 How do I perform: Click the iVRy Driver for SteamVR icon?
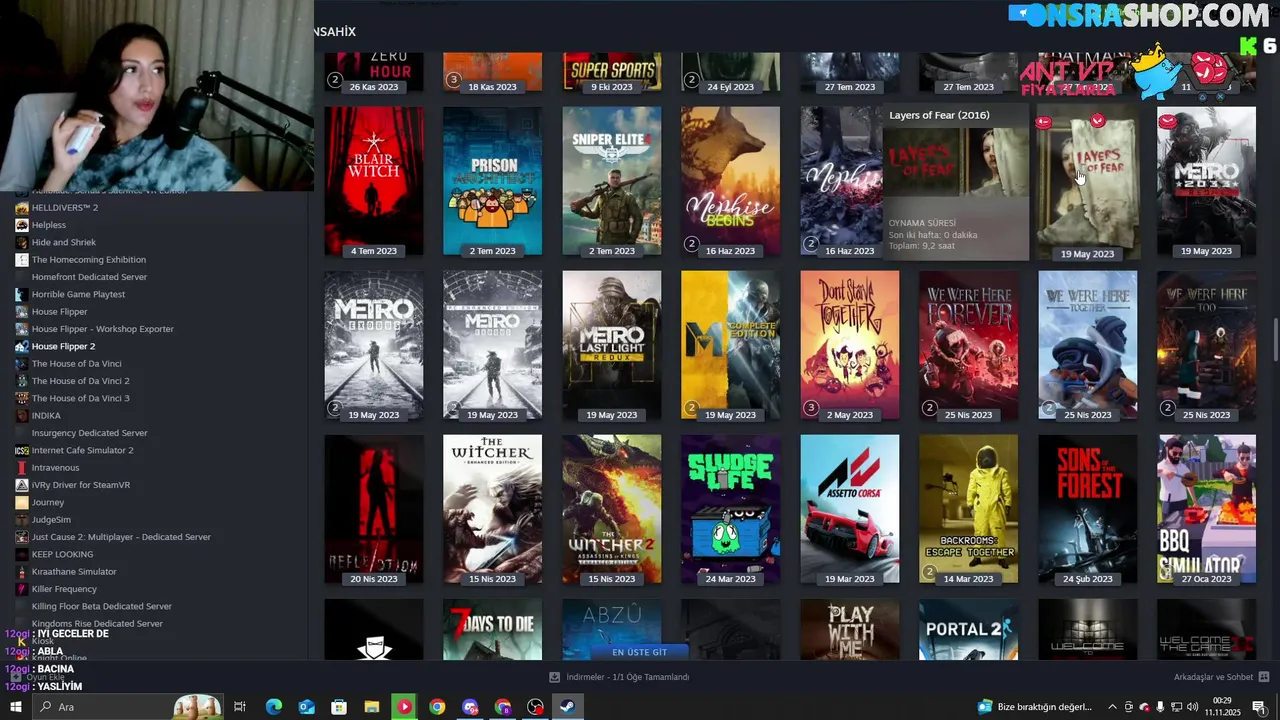(x=22, y=485)
